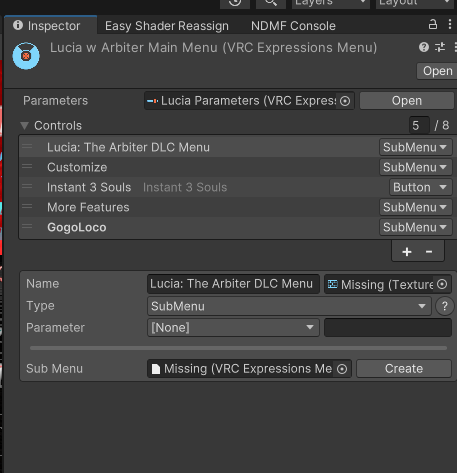Collapse the Controls foldout triangle
Image resolution: width=457 pixels, height=473 pixels.
click(24, 126)
